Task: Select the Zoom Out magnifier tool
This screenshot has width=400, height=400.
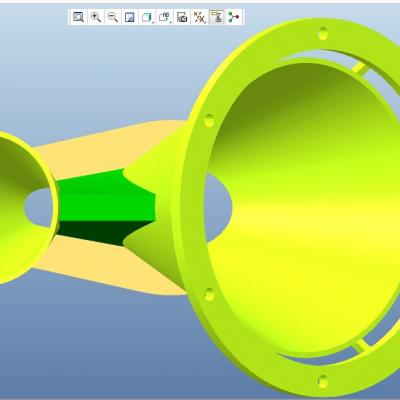Action: pyautogui.click(x=113, y=17)
